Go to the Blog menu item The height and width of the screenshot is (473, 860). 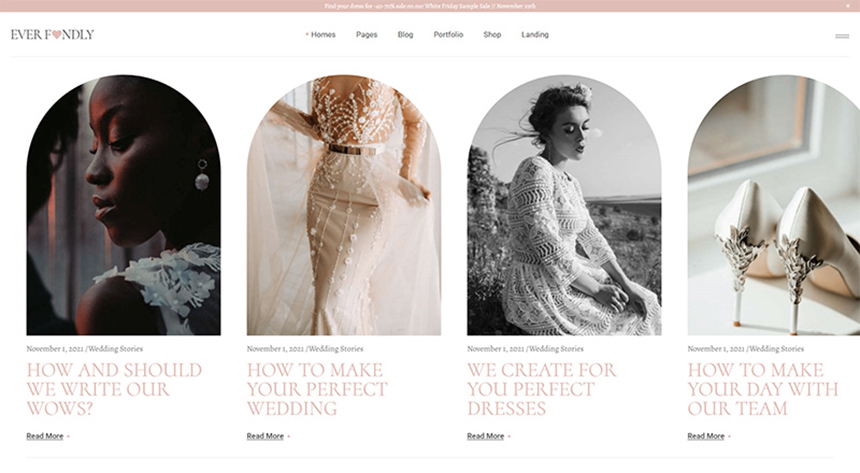pos(405,35)
